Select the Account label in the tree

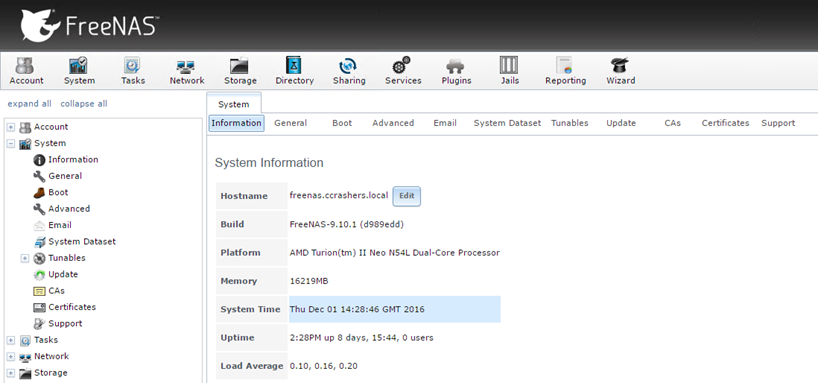(51, 127)
